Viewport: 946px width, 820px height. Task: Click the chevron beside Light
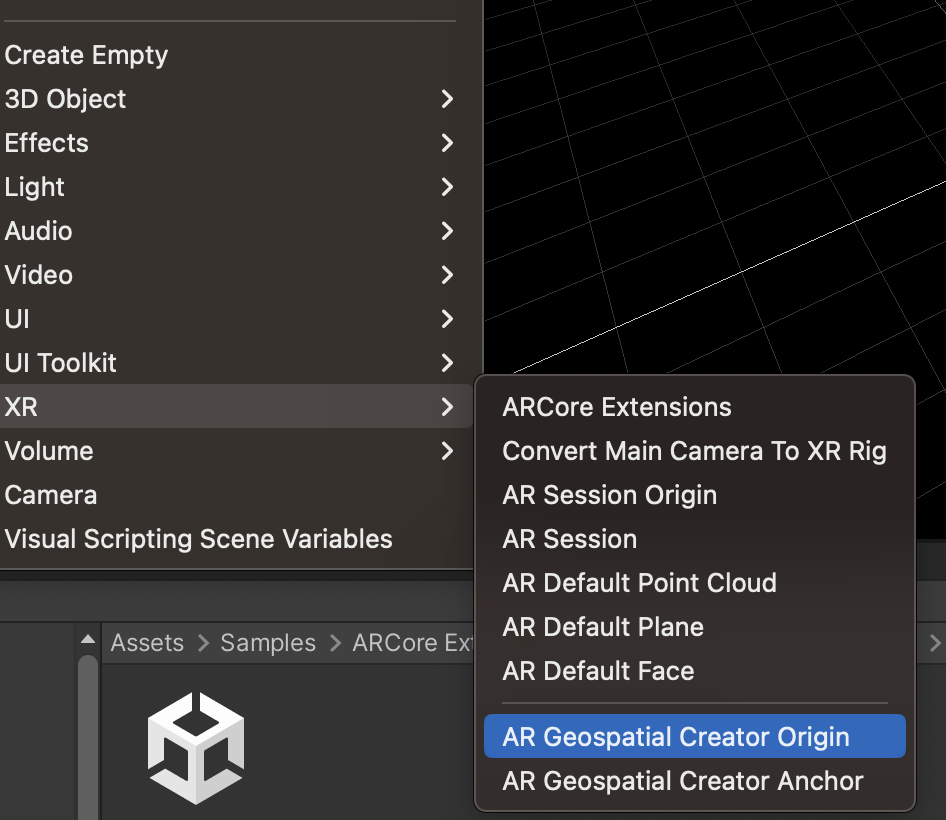(x=447, y=186)
